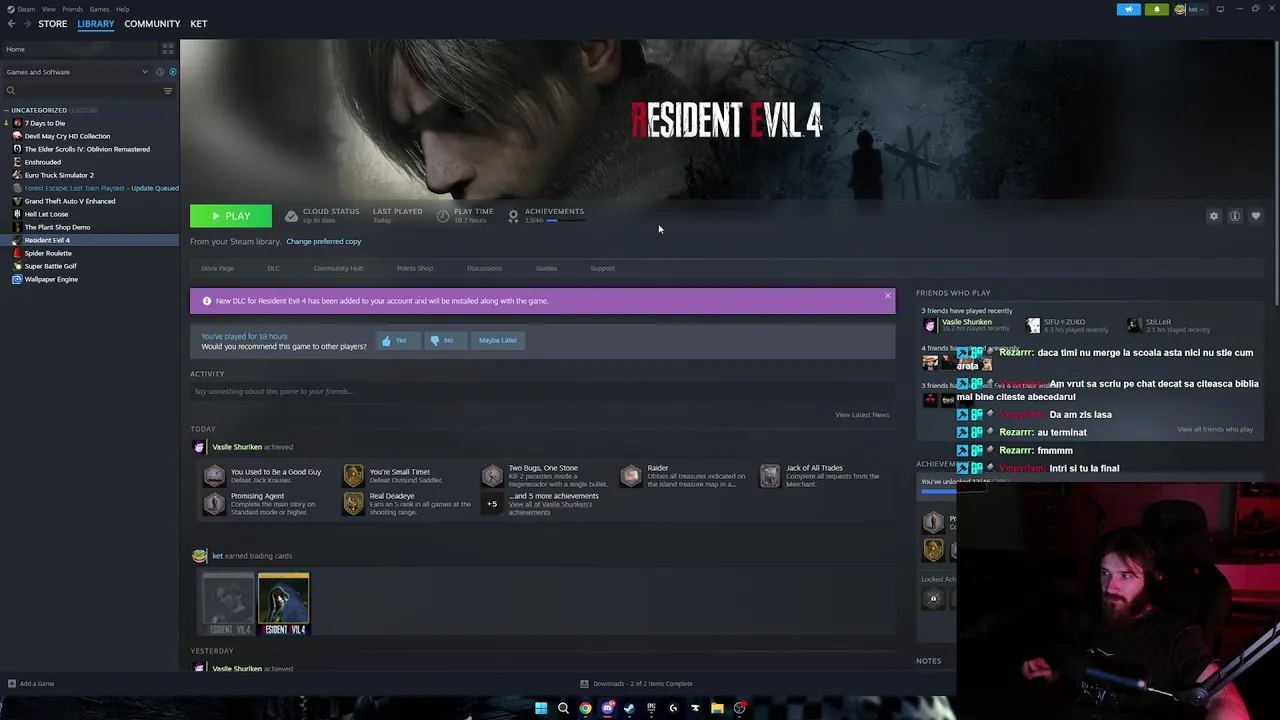Open the COMMUNITY tab
This screenshot has height=720, width=1280.
coord(152,24)
